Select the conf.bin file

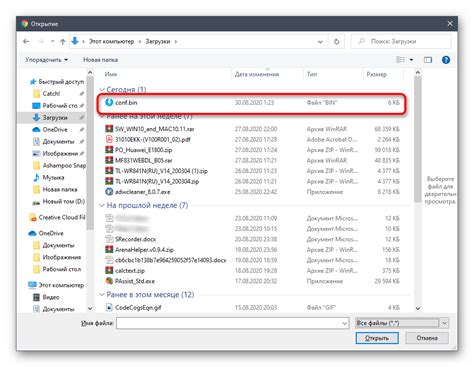coord(252,103)
